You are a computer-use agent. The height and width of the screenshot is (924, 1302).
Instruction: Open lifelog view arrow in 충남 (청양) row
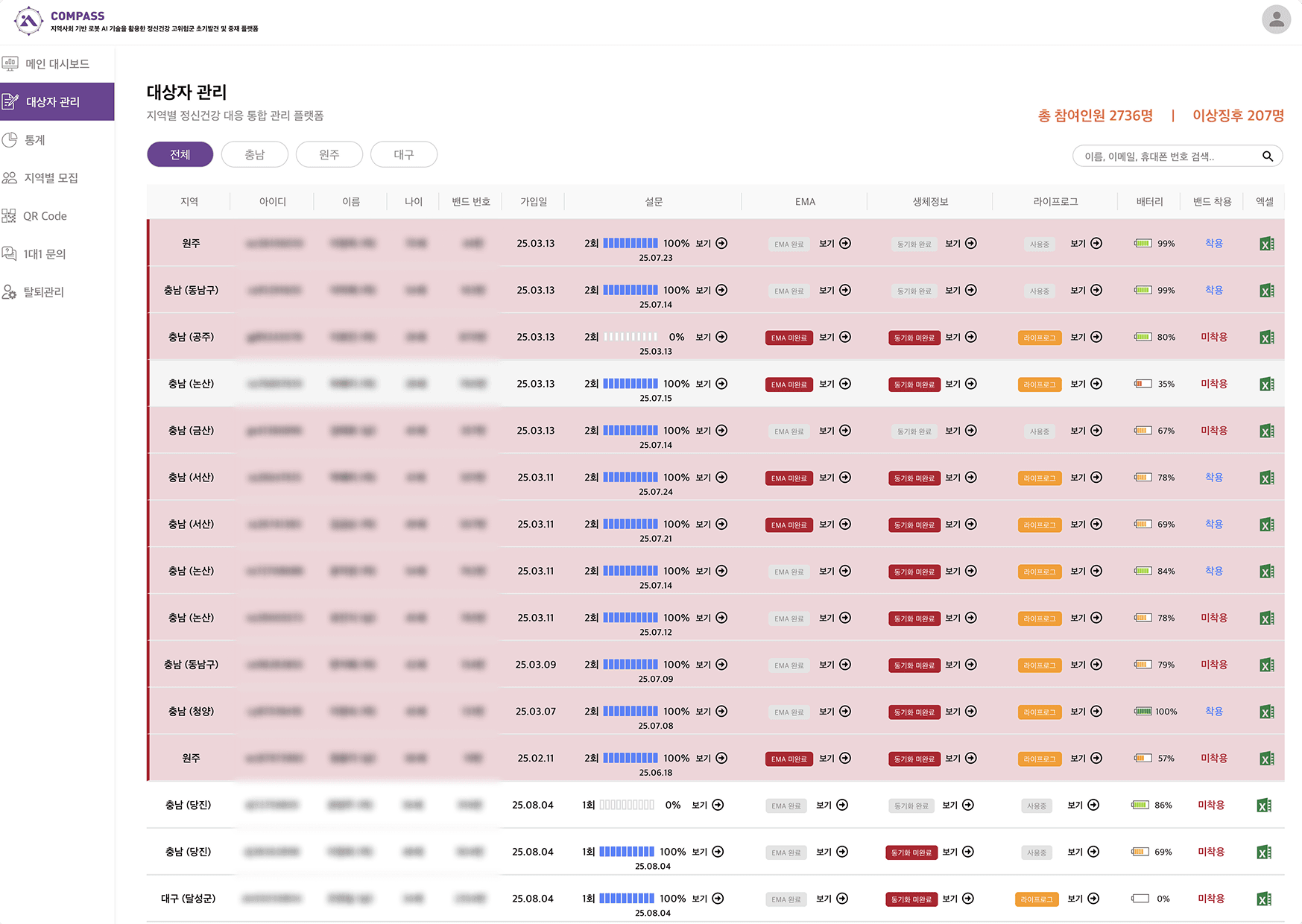pos(1096,712)
